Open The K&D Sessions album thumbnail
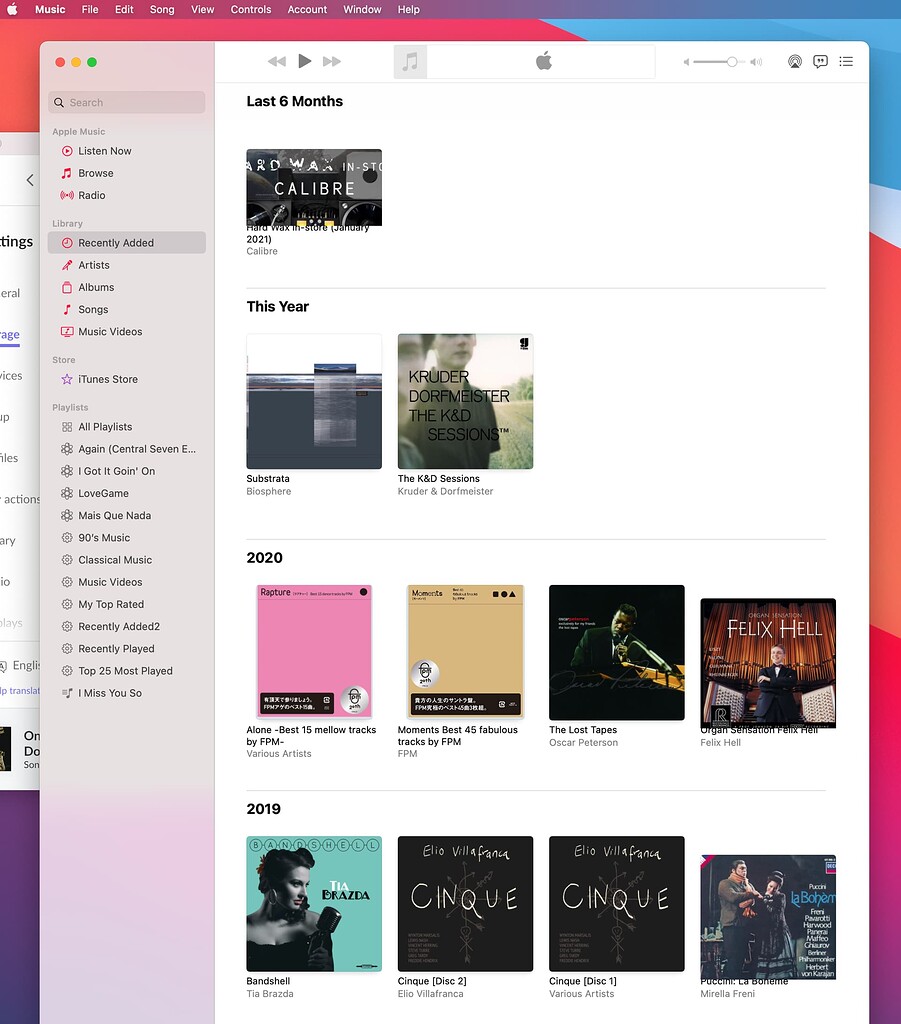Image resolution: width=901 pixels, height=1024 pixels. coord(465,401)
